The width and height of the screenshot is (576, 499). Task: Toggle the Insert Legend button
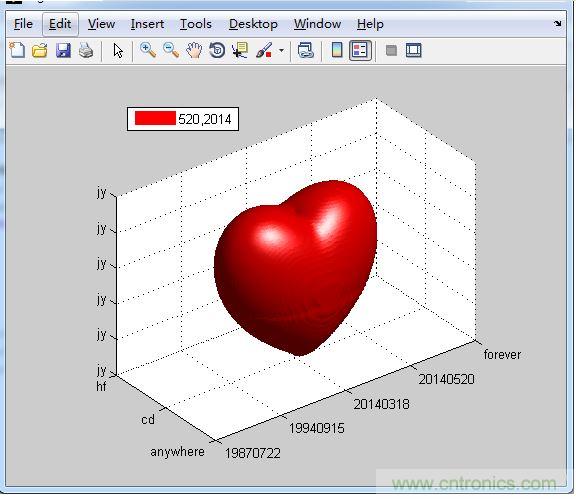tap(360, 50)
